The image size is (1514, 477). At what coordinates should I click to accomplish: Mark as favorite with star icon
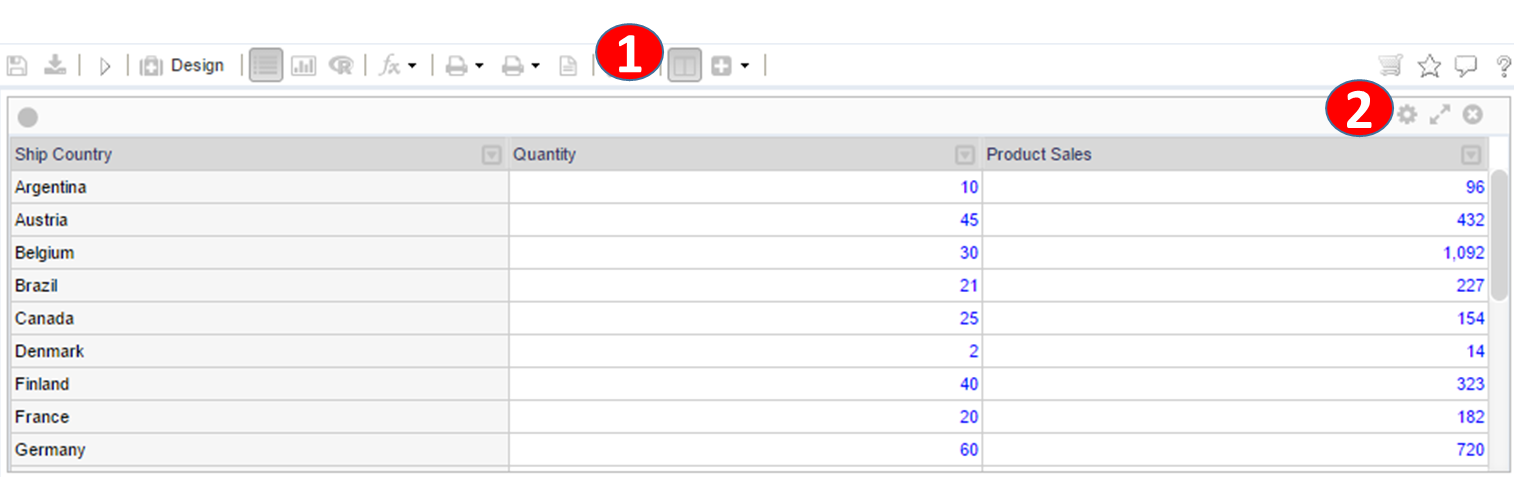[x=1429, y=66]
